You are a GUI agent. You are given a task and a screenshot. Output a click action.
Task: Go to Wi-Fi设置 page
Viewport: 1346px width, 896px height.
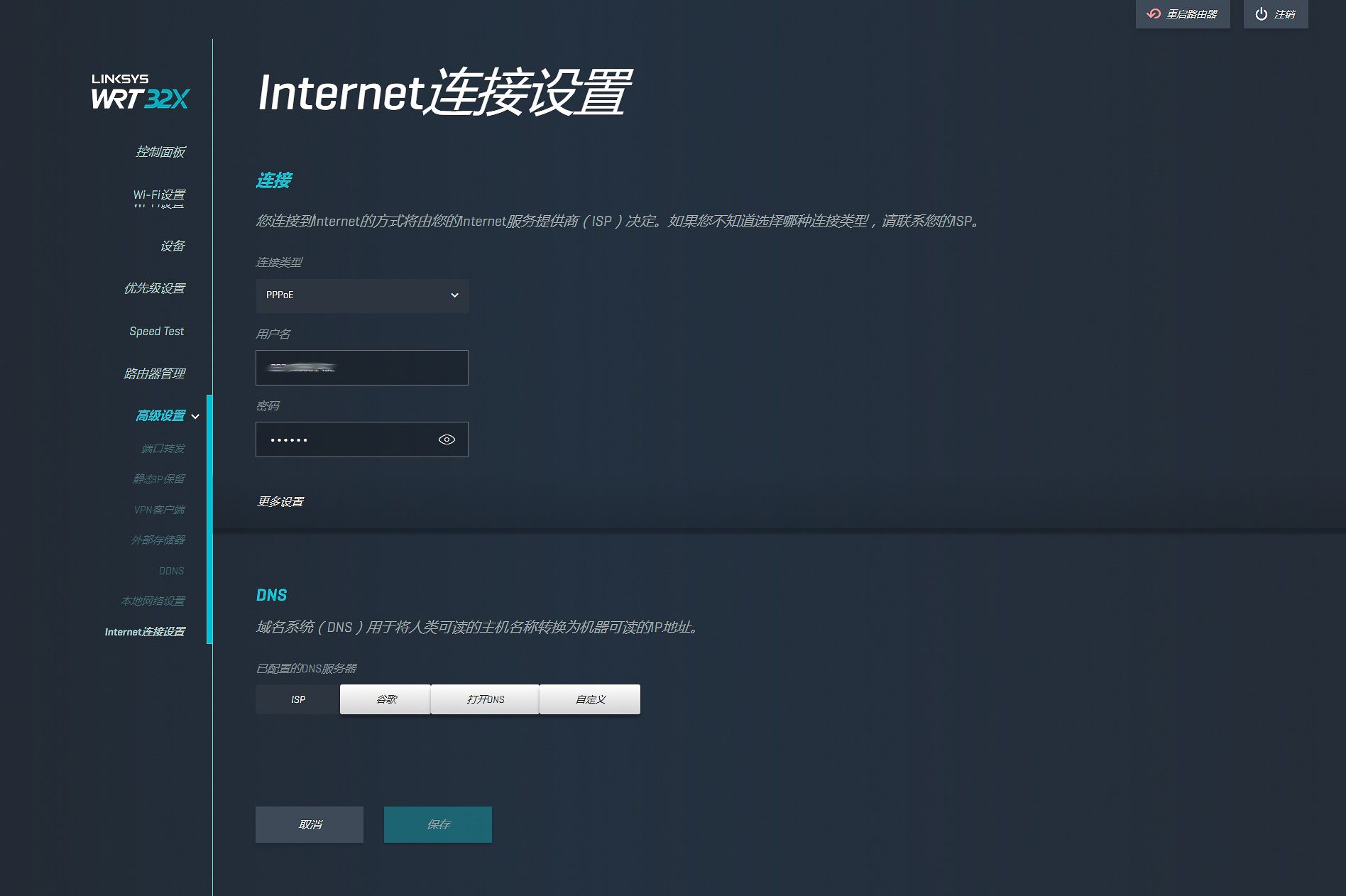point(159,195)
